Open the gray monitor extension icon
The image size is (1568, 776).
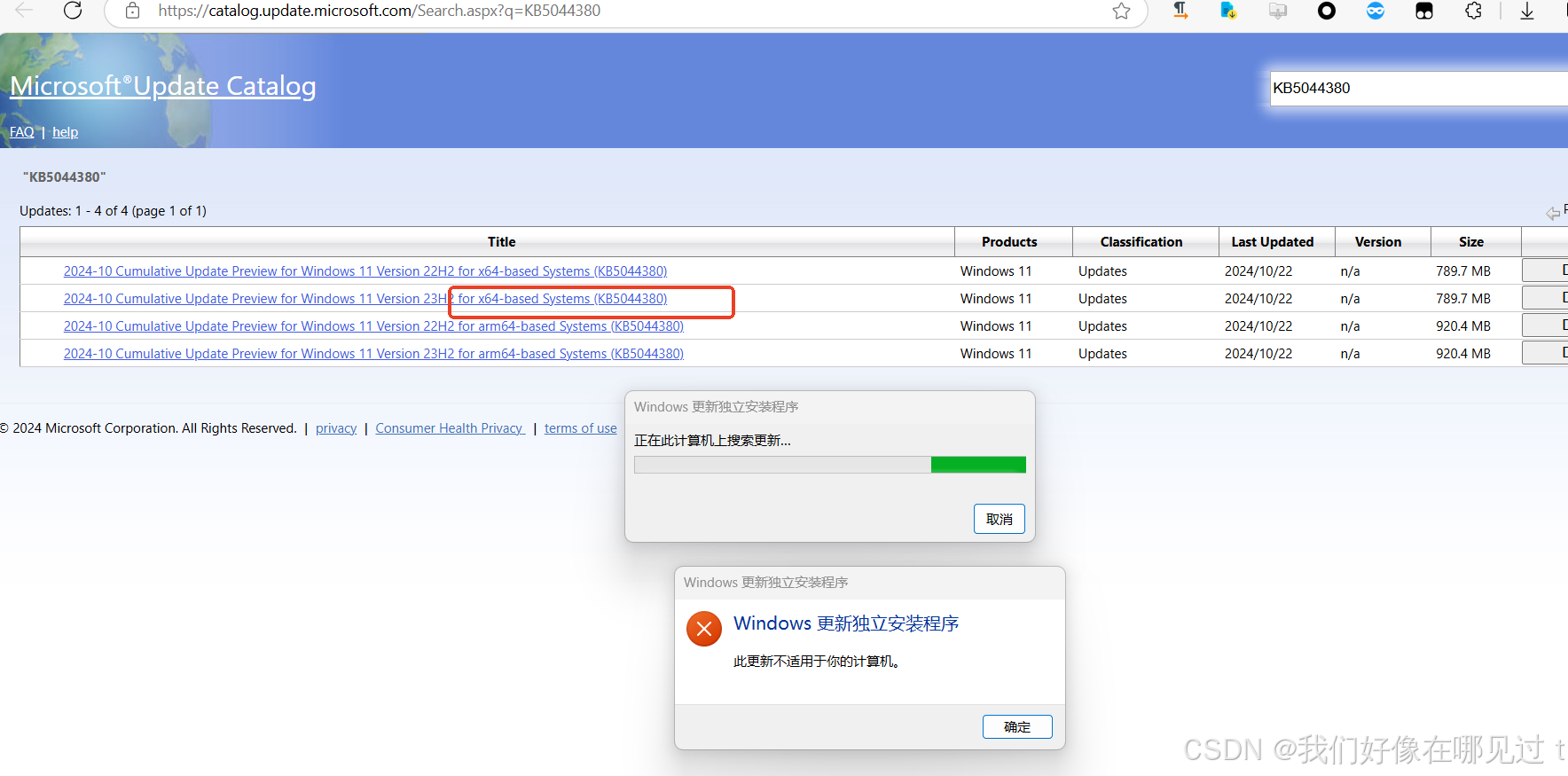coord(1278,11)
